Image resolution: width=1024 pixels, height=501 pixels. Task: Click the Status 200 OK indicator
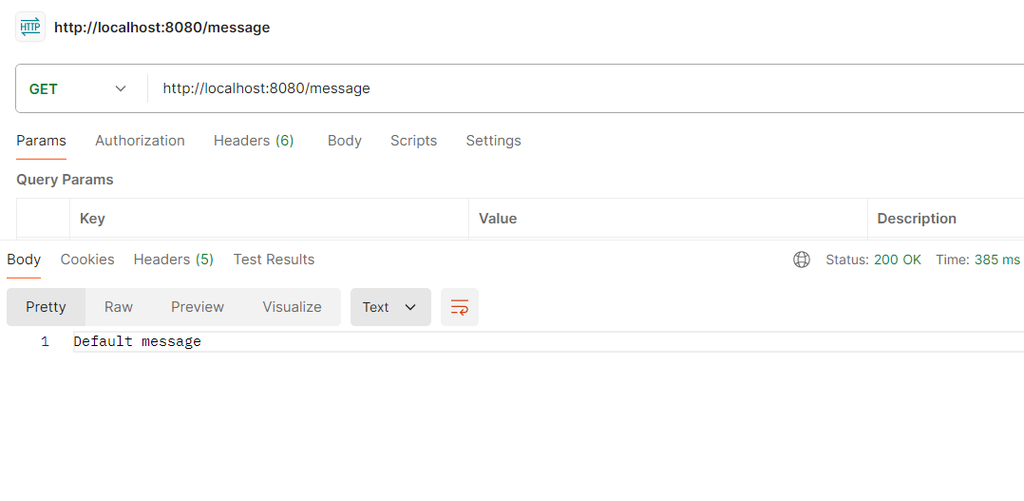873,259
